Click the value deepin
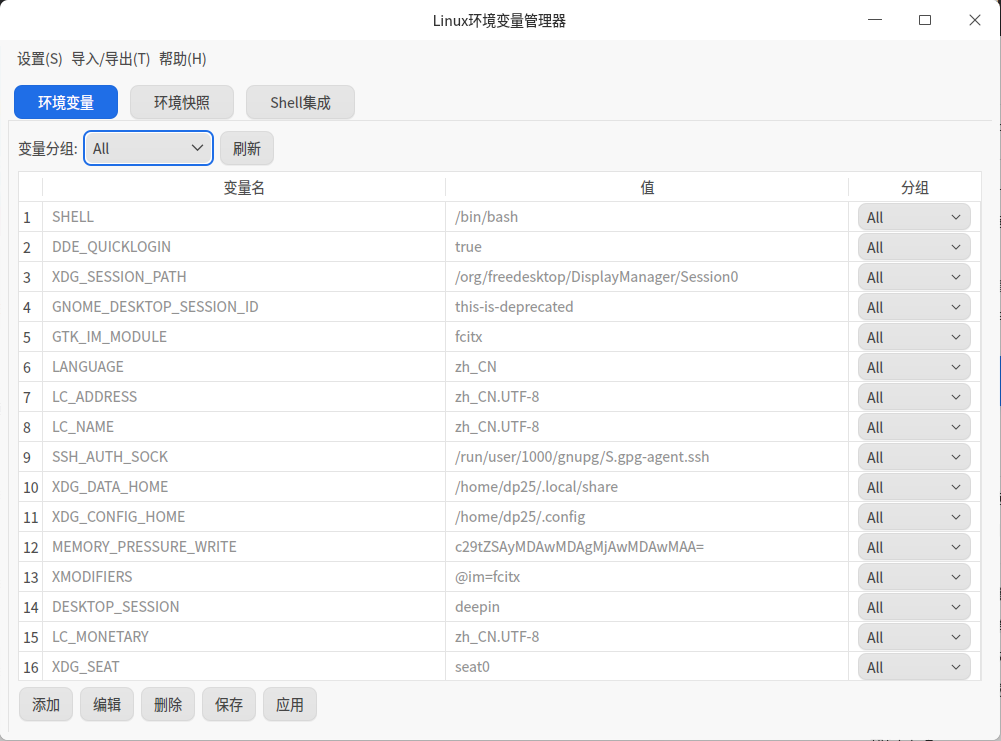 478,607
